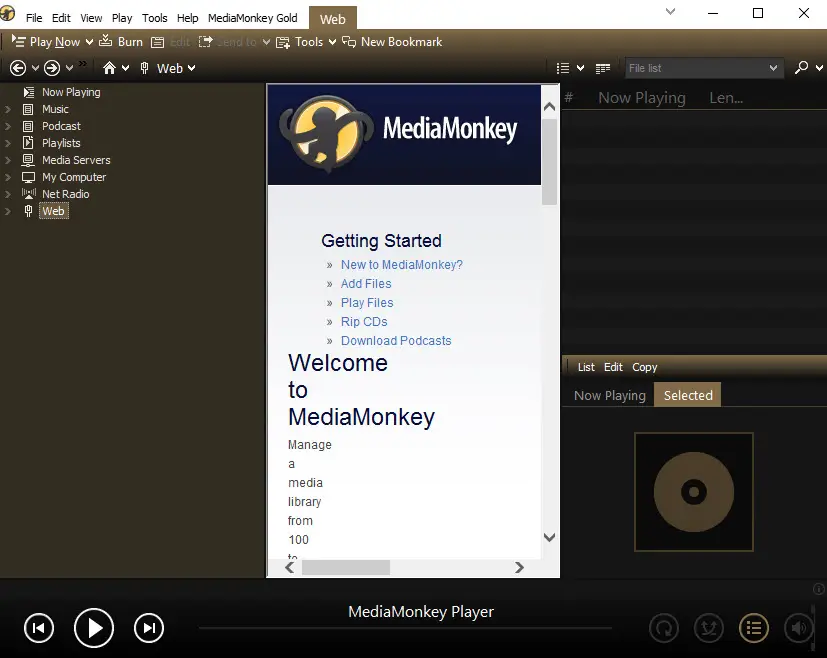Screen dimensions: 827x658
Task: Click the column layout icon
Action: point(602,68)
